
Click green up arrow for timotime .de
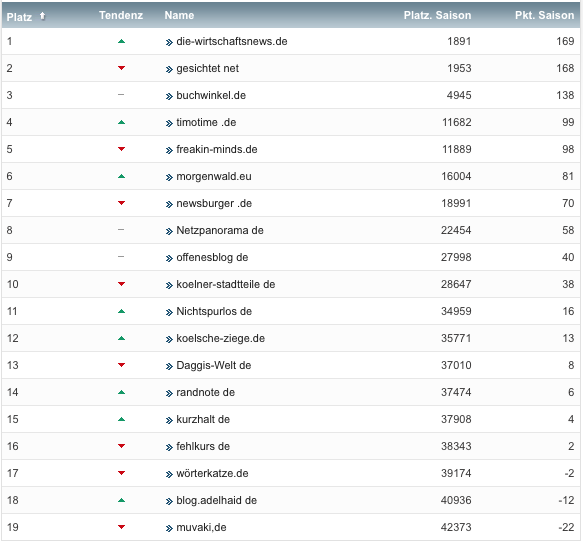point(121,122)
